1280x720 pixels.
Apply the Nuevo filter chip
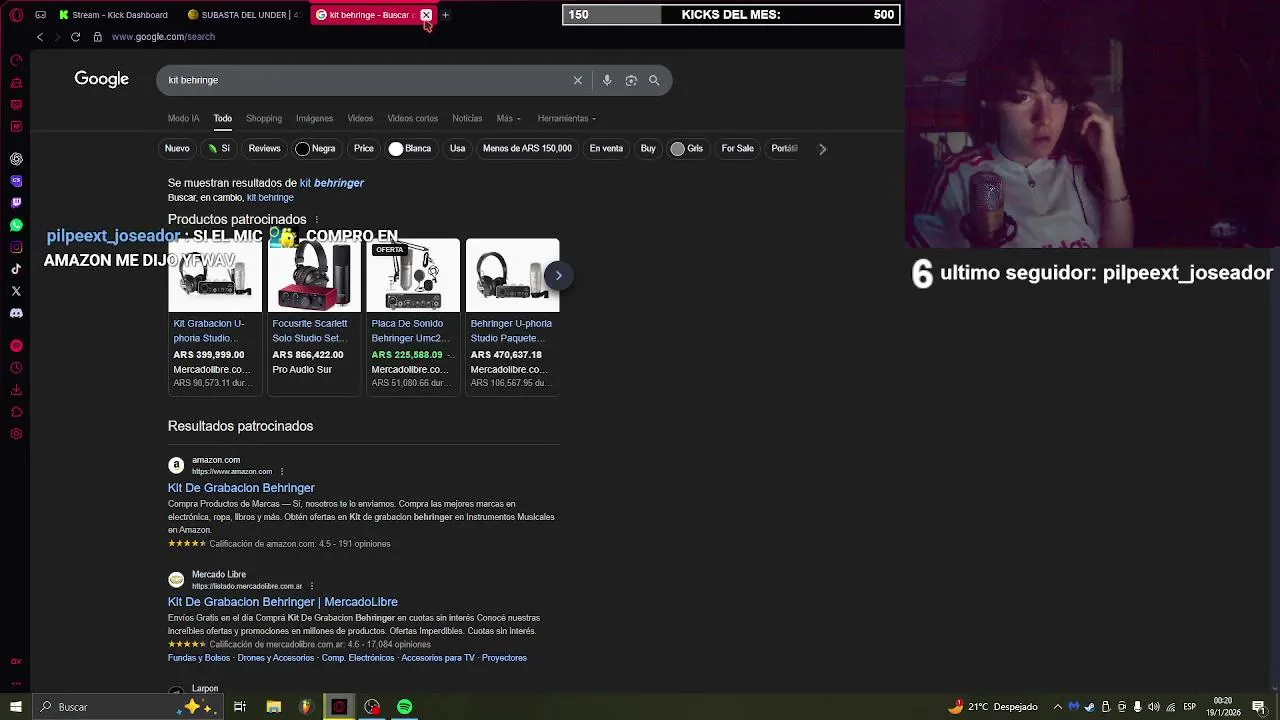[x=177, y=148]
